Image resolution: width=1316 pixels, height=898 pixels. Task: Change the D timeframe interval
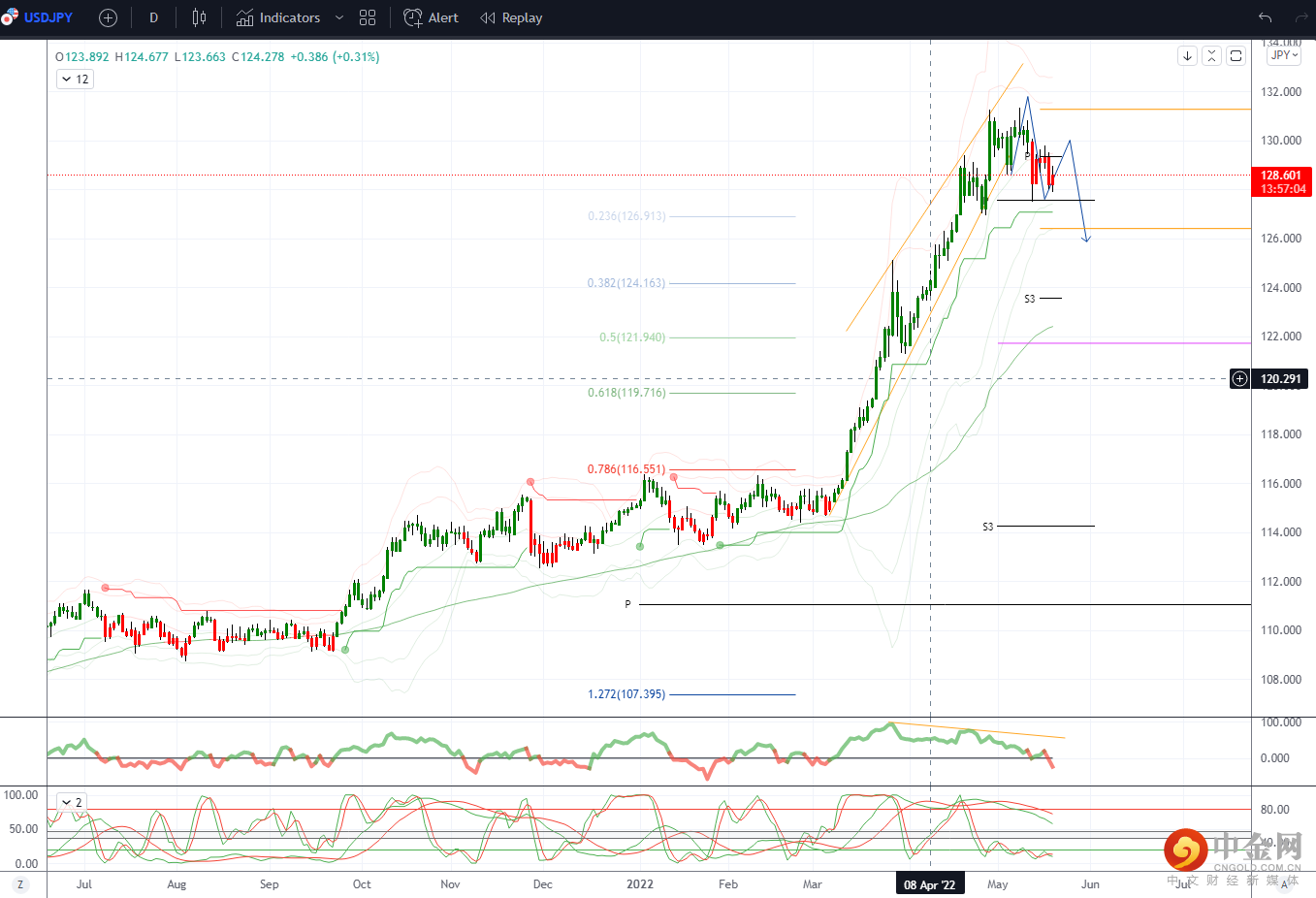153,17
